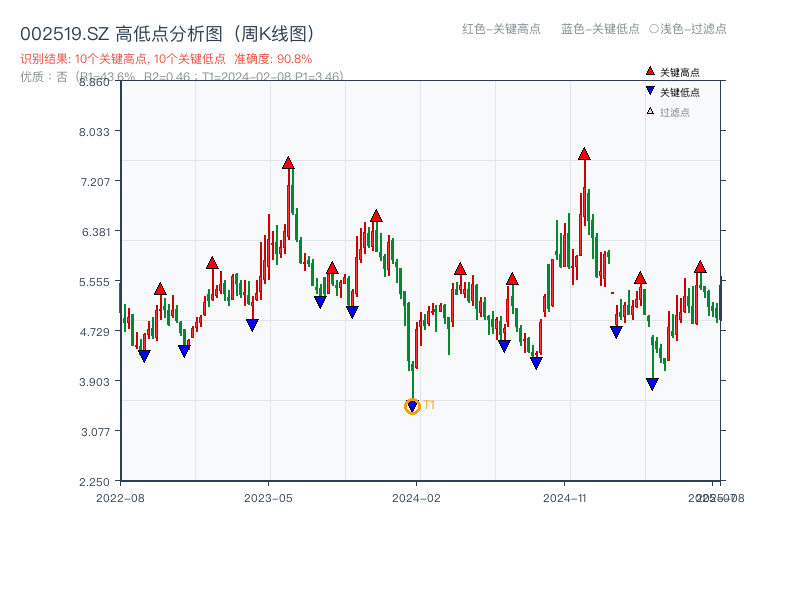
Task: Click the second blue key-low triangle from the left
Action: tap(184, 351)
